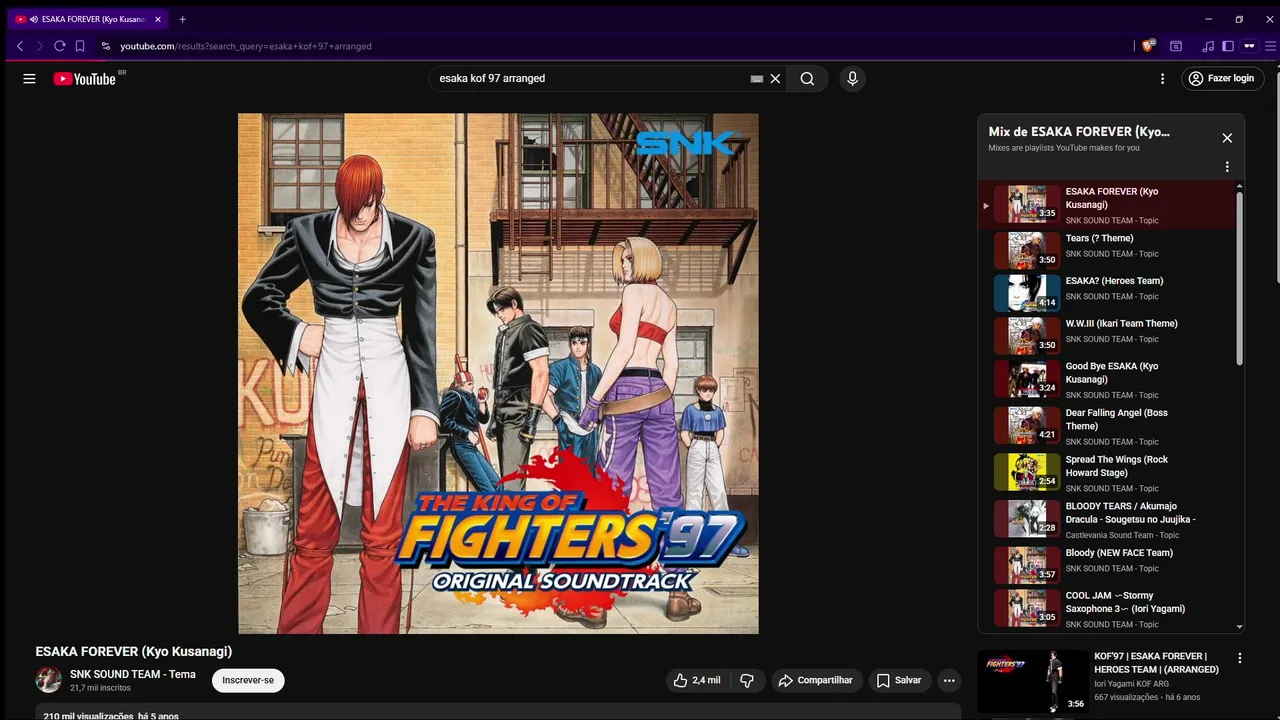Open the on-screen keyboard in search box
Screen dimensions: 1280x720
tap(757, 78)
